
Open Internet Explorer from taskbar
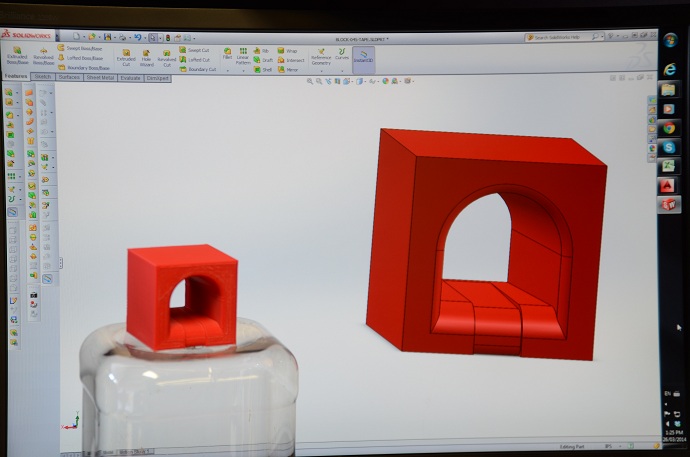click(x=670, y=69)
